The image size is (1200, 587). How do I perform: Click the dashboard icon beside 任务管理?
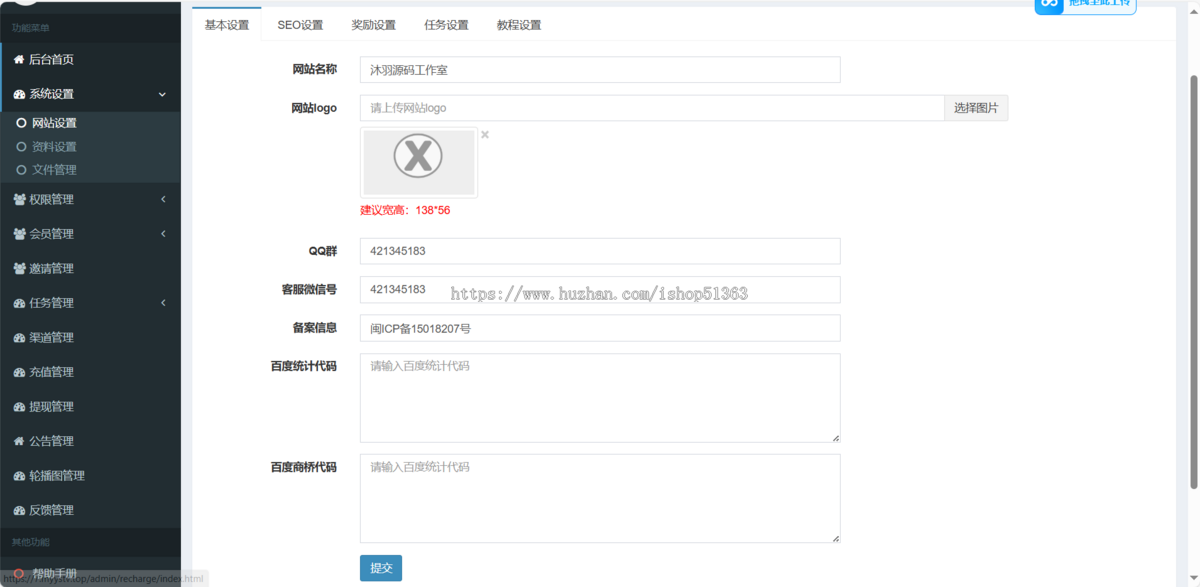pos(19,303)
